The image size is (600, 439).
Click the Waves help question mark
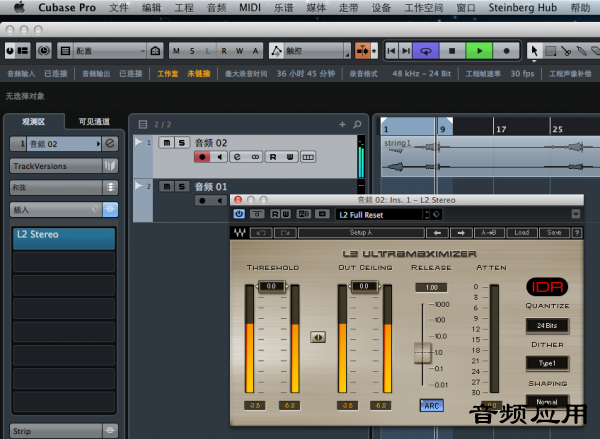click(577, 233)
